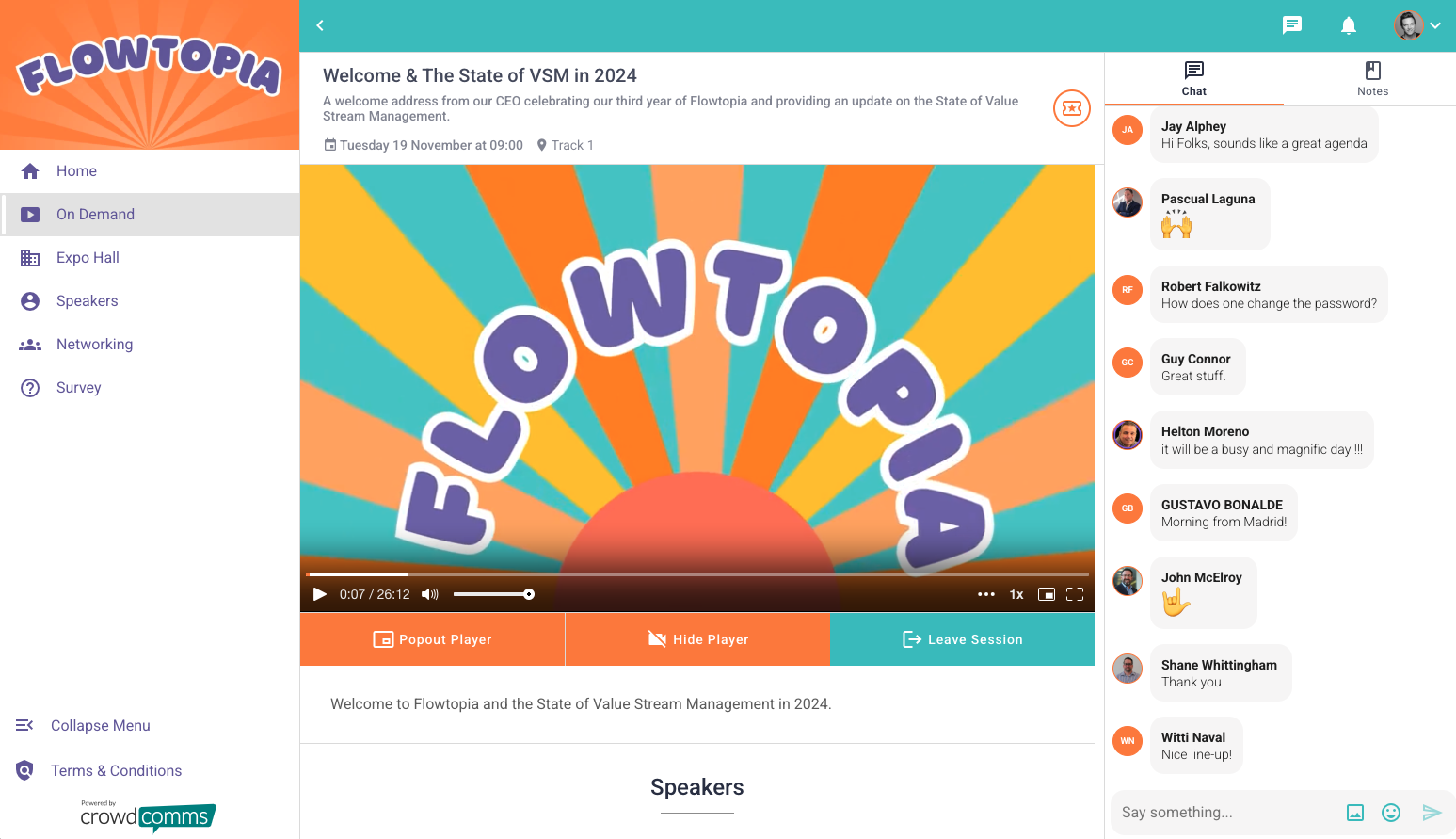Open the chat messages icon in header
The width and height of the screenshot is (1456, 839).
pyautogui.click(x=1292, y=25)
